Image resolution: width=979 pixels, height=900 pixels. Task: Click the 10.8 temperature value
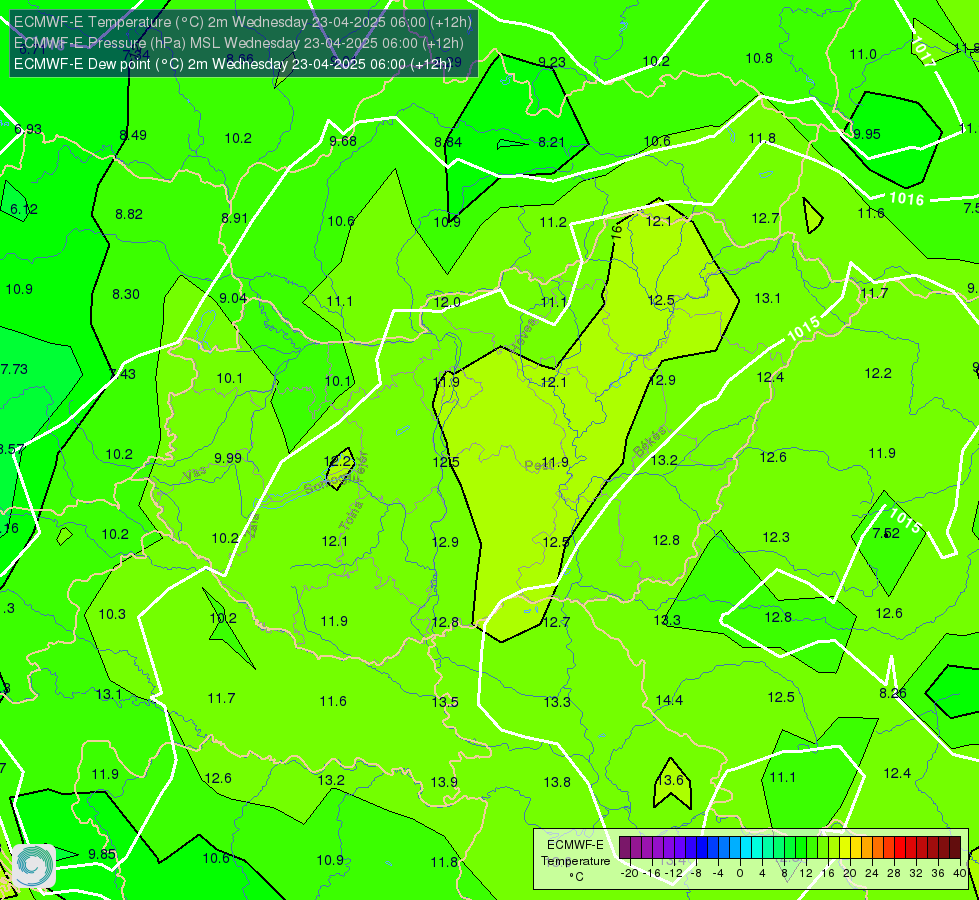pos(759,58)
